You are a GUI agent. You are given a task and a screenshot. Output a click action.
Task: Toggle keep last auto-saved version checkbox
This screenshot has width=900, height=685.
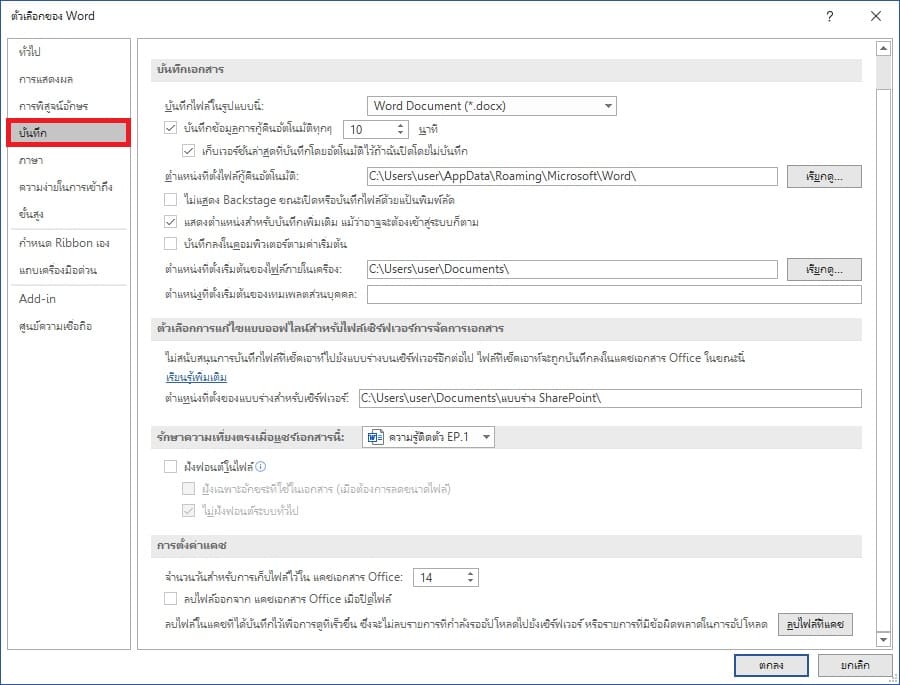(188, 151)
